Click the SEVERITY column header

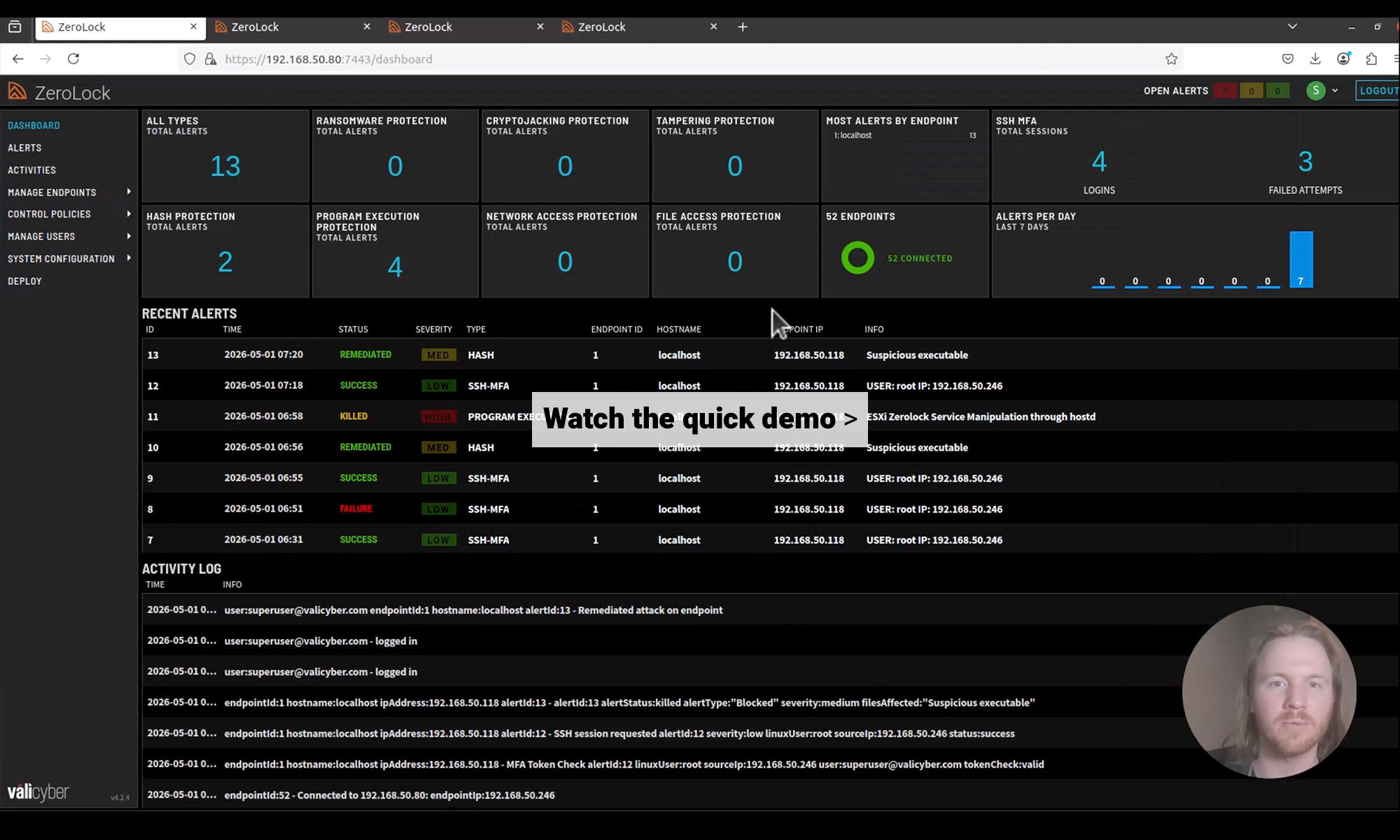(433, 329)
